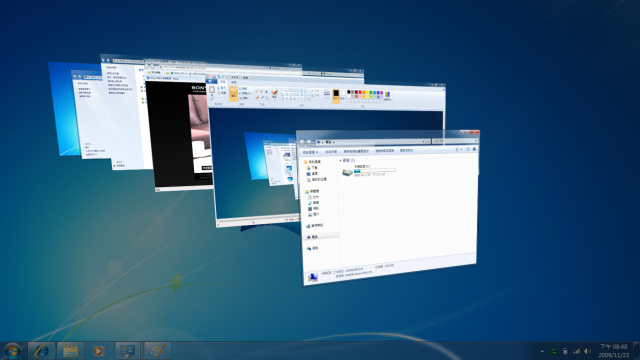
Task: Click the Explorer address bar
Action: 371,142
